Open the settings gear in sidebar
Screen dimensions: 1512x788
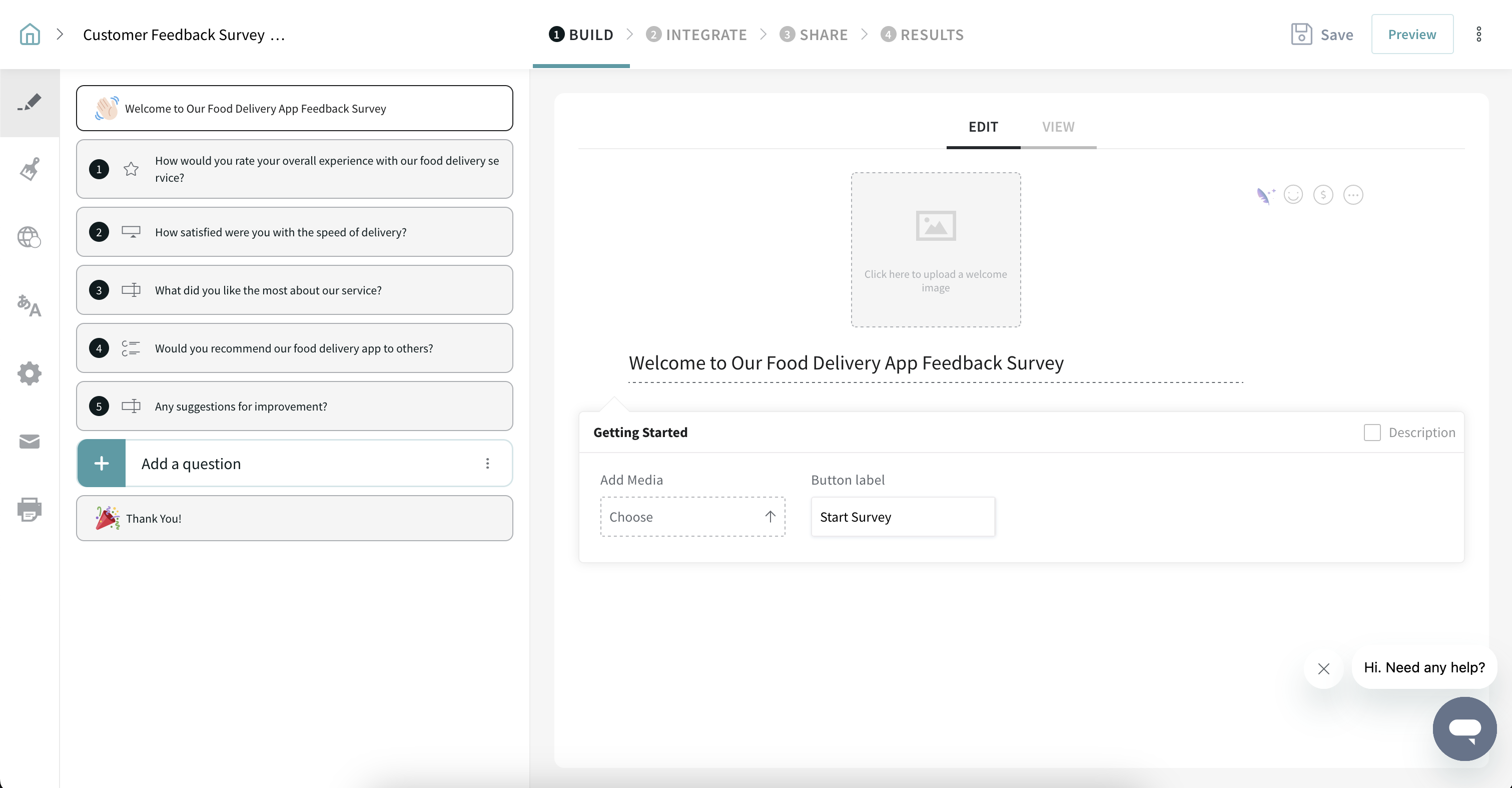(x=30, y=373)
